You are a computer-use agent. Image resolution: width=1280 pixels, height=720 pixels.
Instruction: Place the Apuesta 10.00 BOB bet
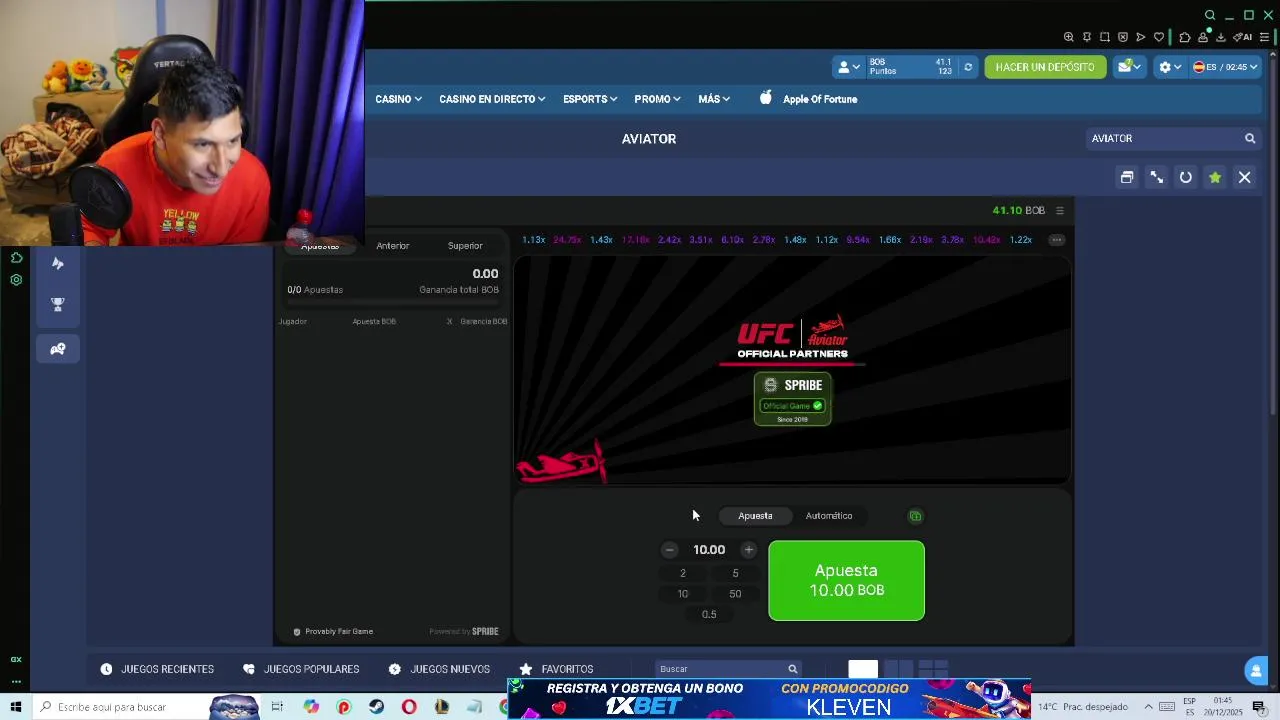coord(846,581)
